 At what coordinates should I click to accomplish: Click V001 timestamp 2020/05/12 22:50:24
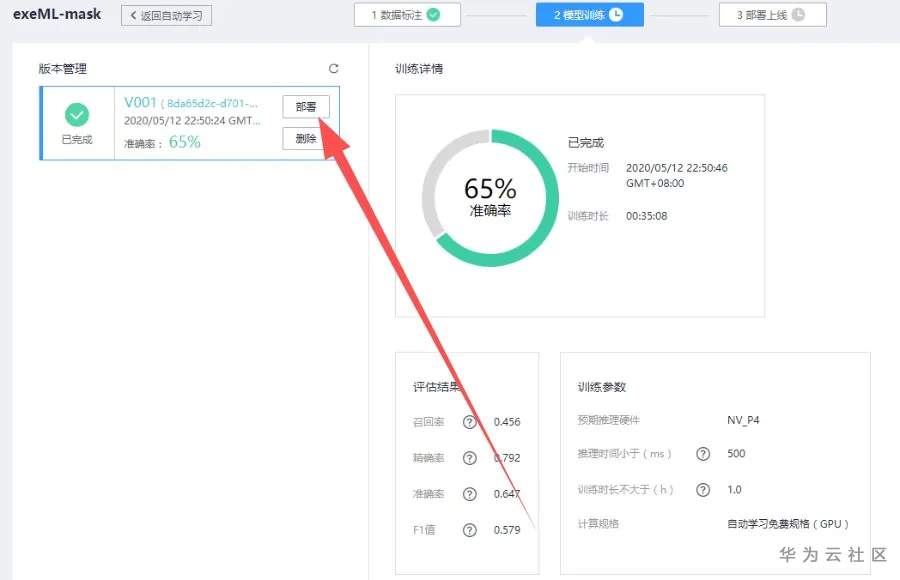[192, 121]
